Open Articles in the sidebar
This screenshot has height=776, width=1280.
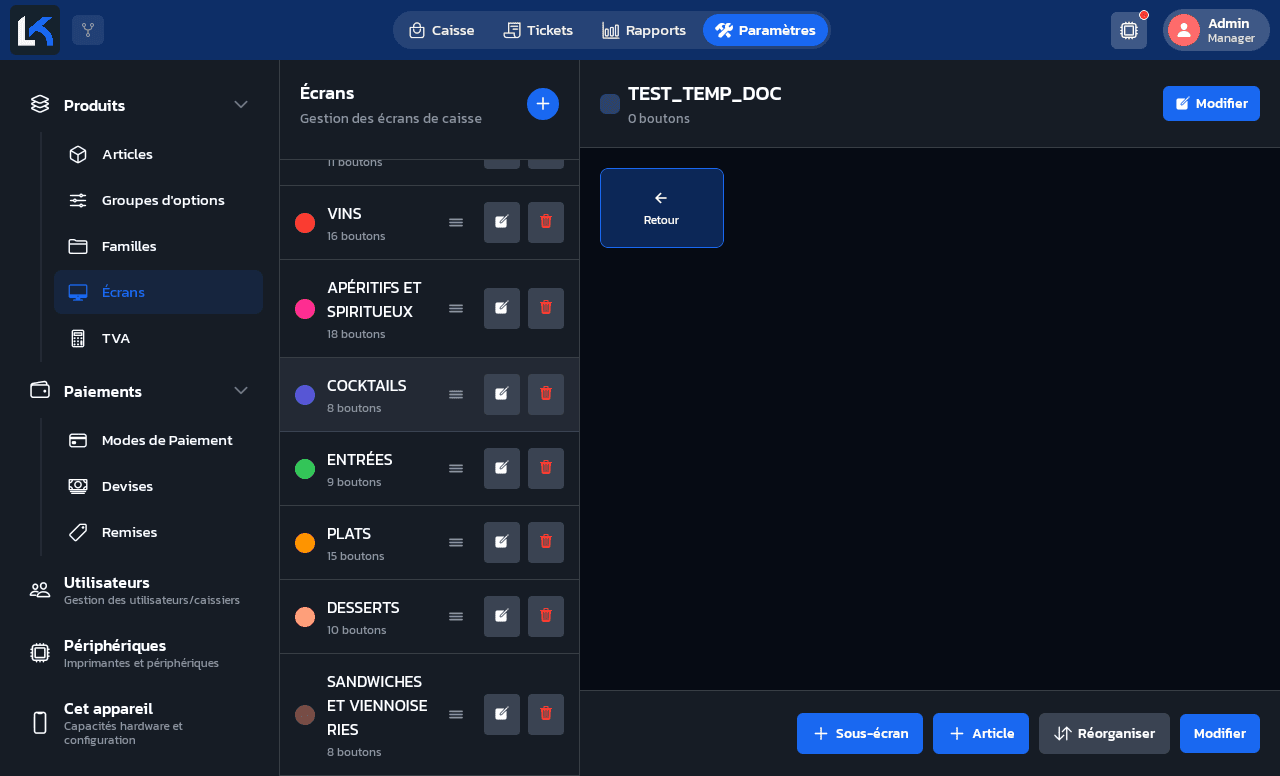tap(158, 154)
